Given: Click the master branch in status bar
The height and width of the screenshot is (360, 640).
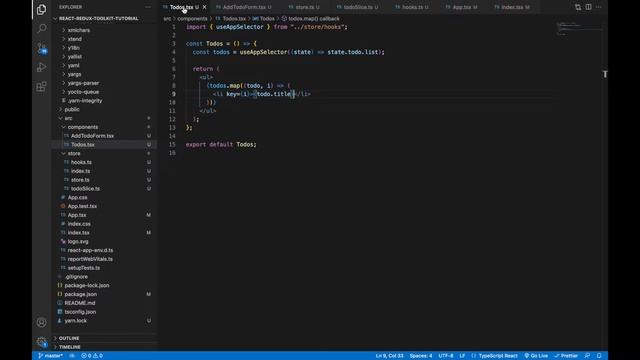Looking at the screenshot, I should tap(51, 356).
